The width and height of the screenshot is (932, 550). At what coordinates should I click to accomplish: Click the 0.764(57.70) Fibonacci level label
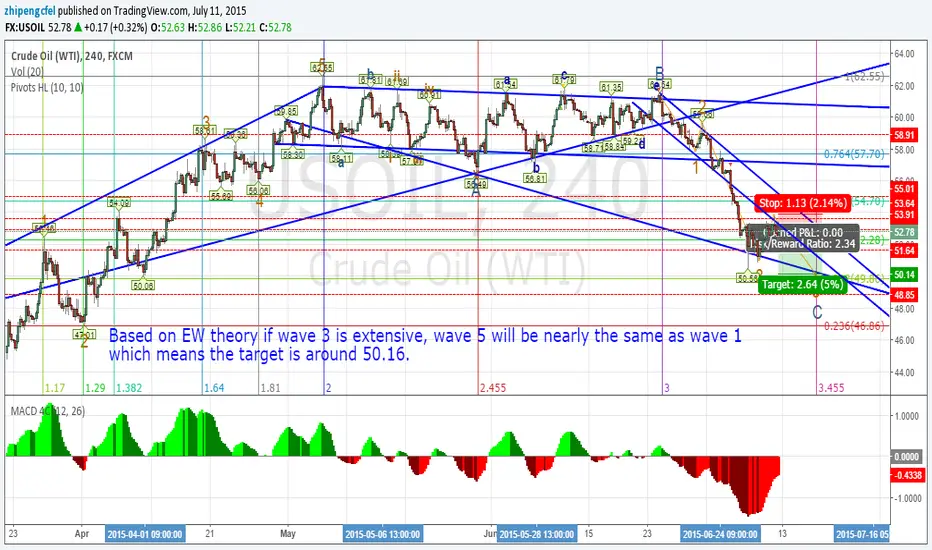(854, 154)
